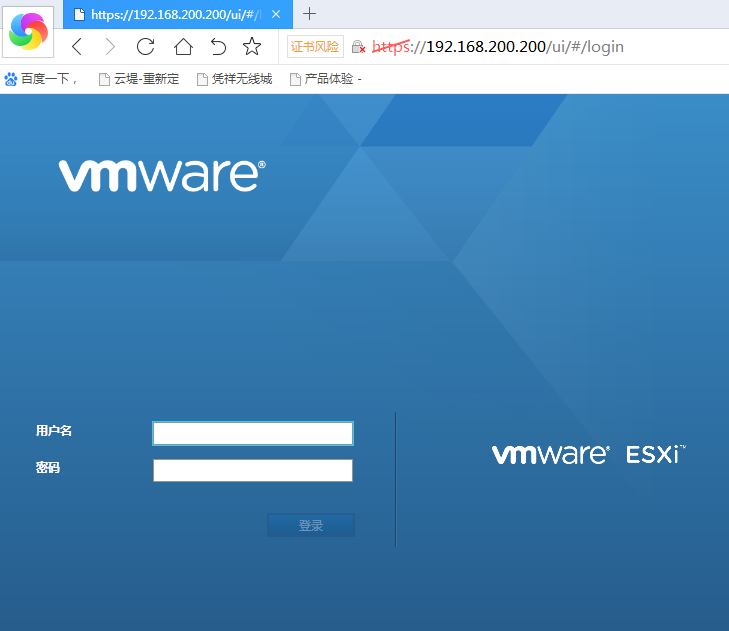Focus the 用户名 username field
Screen dimensions: 729x631
click(253, 433)
